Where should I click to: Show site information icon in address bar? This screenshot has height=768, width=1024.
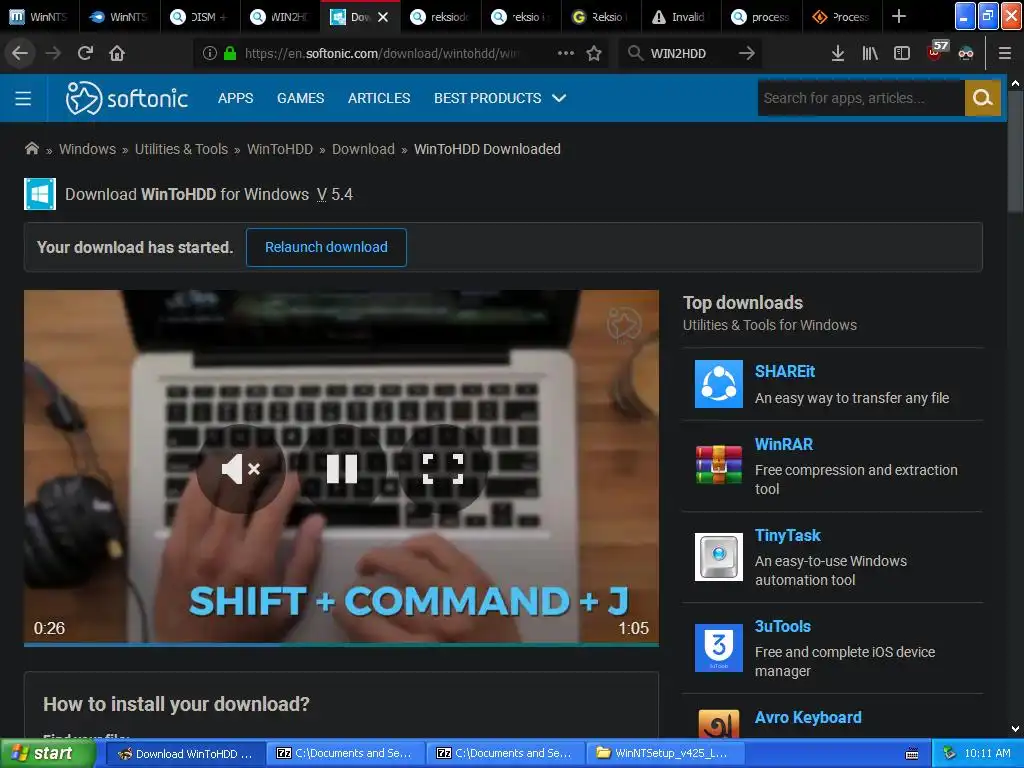[209, 54]
